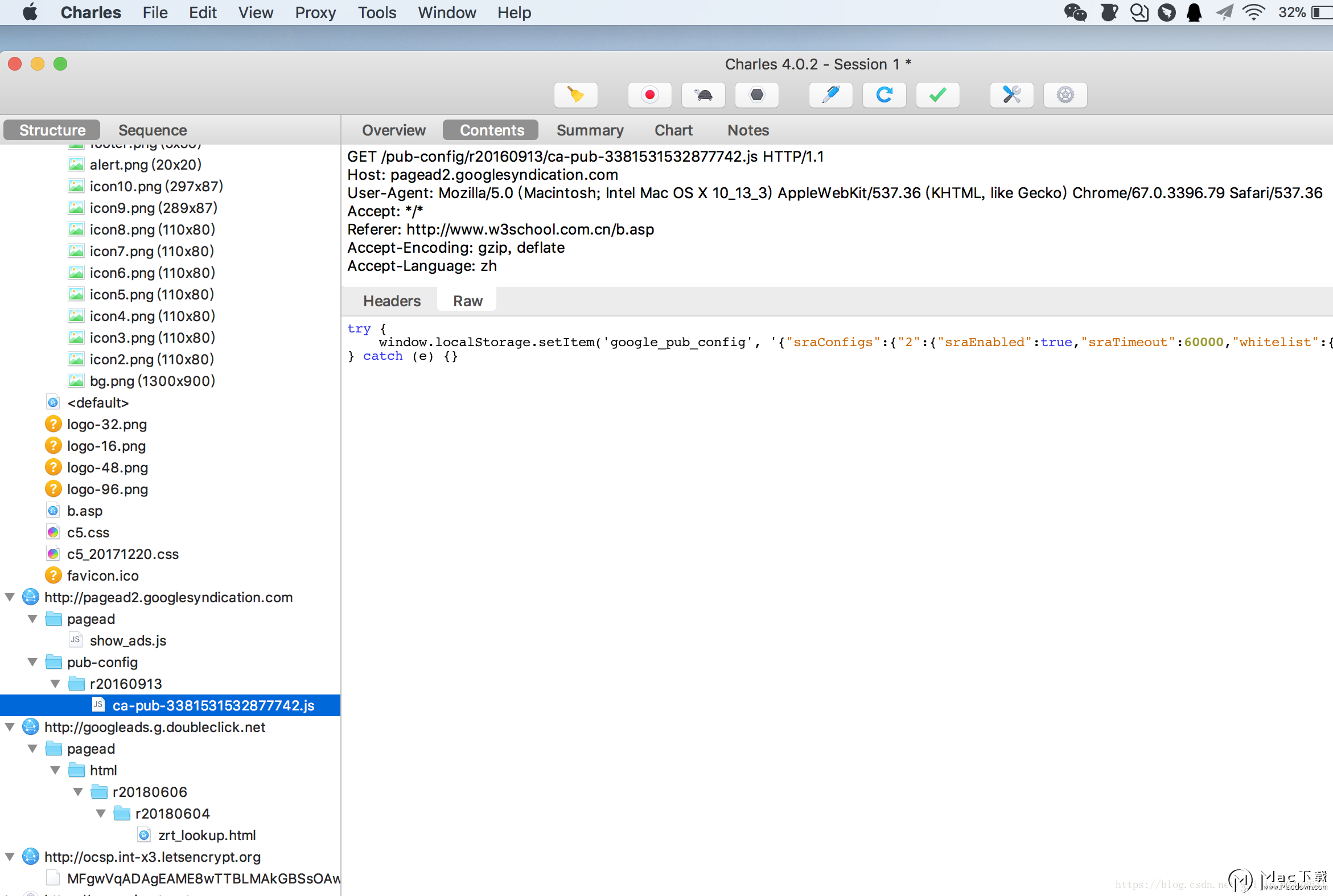Collapse the html folder
This screenshot has height=896, width=1333.
point(55,770)
